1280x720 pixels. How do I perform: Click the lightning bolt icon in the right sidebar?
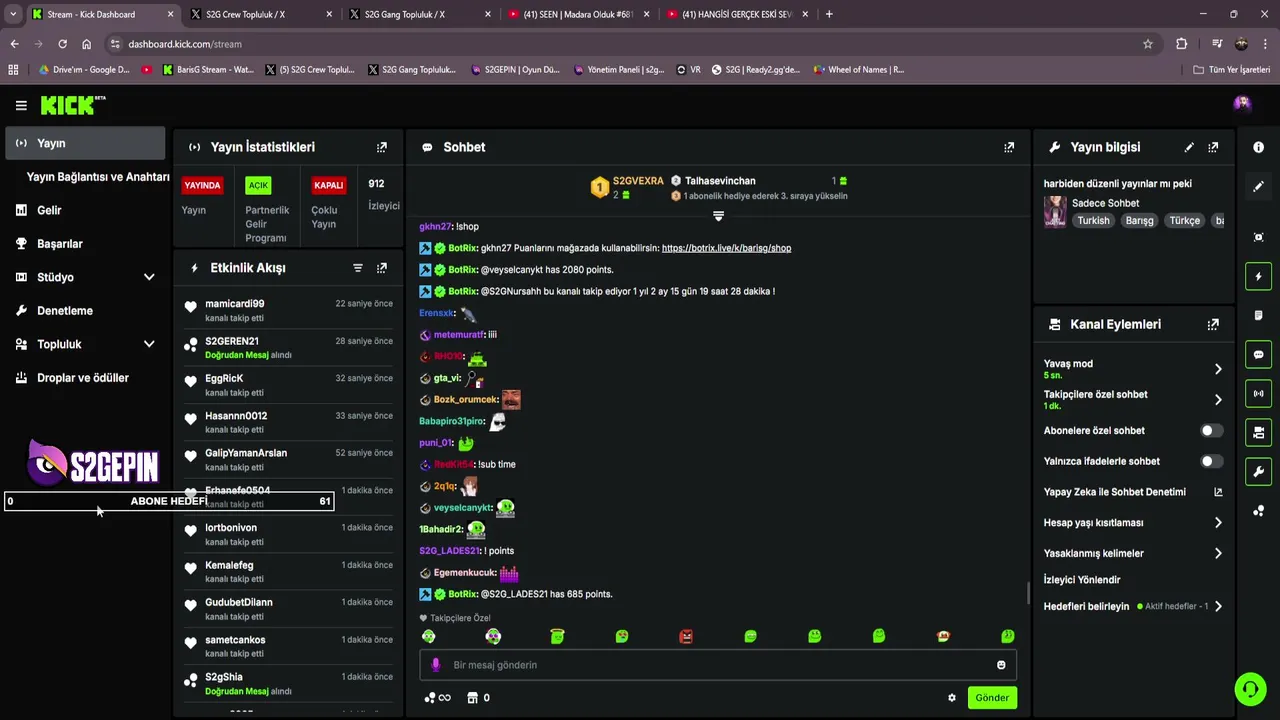click(x=1258, y=276)
